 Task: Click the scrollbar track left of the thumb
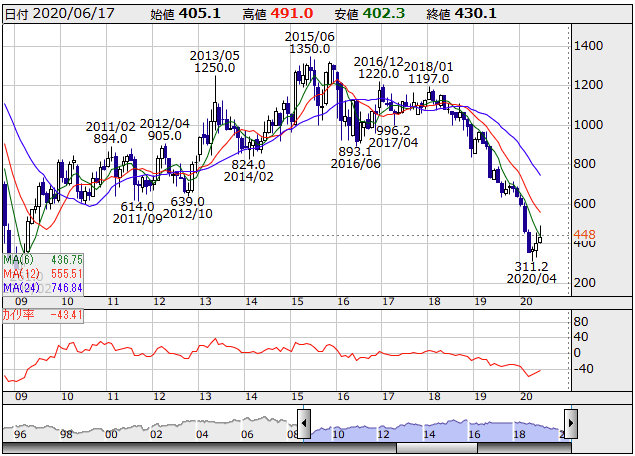[200, 447]
